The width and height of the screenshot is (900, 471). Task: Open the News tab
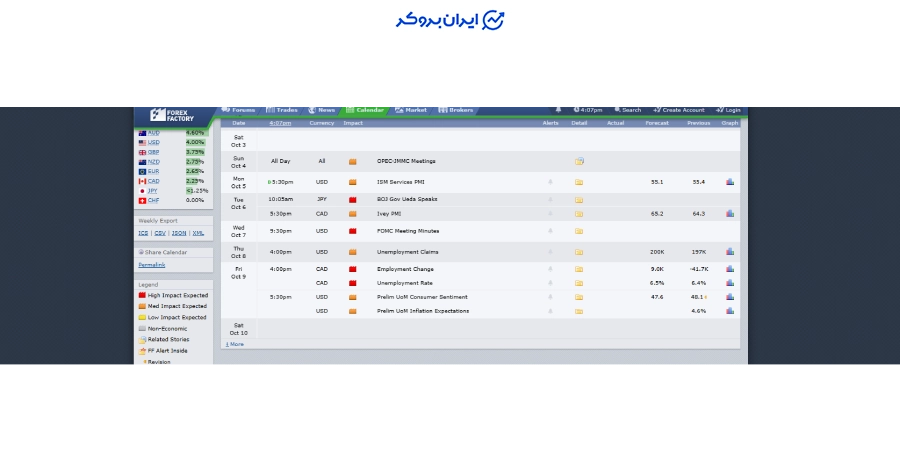tap(321, 110)
